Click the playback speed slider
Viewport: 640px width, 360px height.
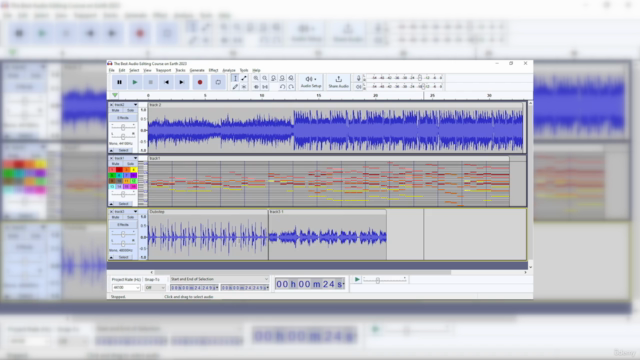(384, 280)
